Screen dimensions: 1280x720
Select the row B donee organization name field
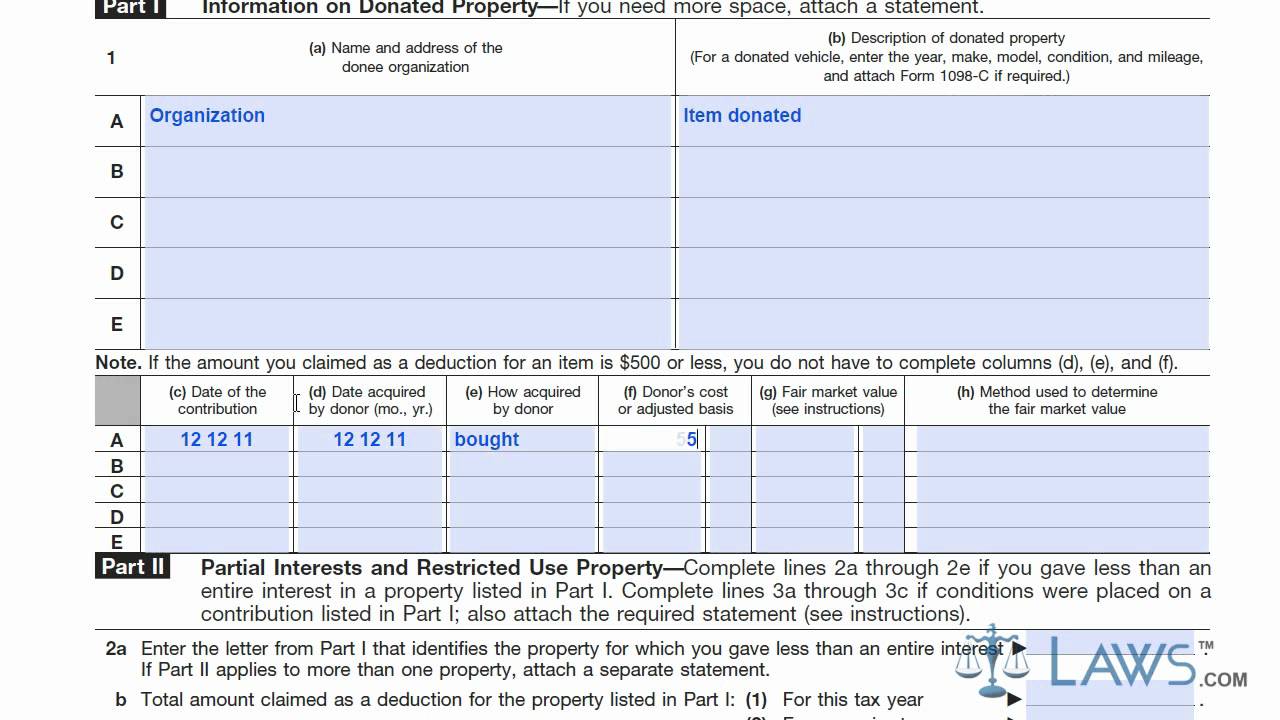click(407, 172)
